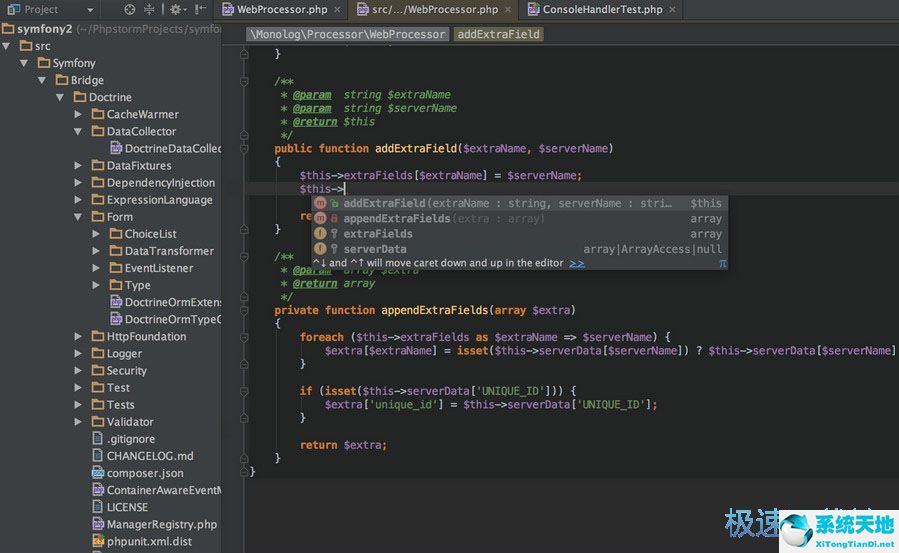
Task: Switch to the WebProcessor.php tab
Action: (x=282, y=9)
